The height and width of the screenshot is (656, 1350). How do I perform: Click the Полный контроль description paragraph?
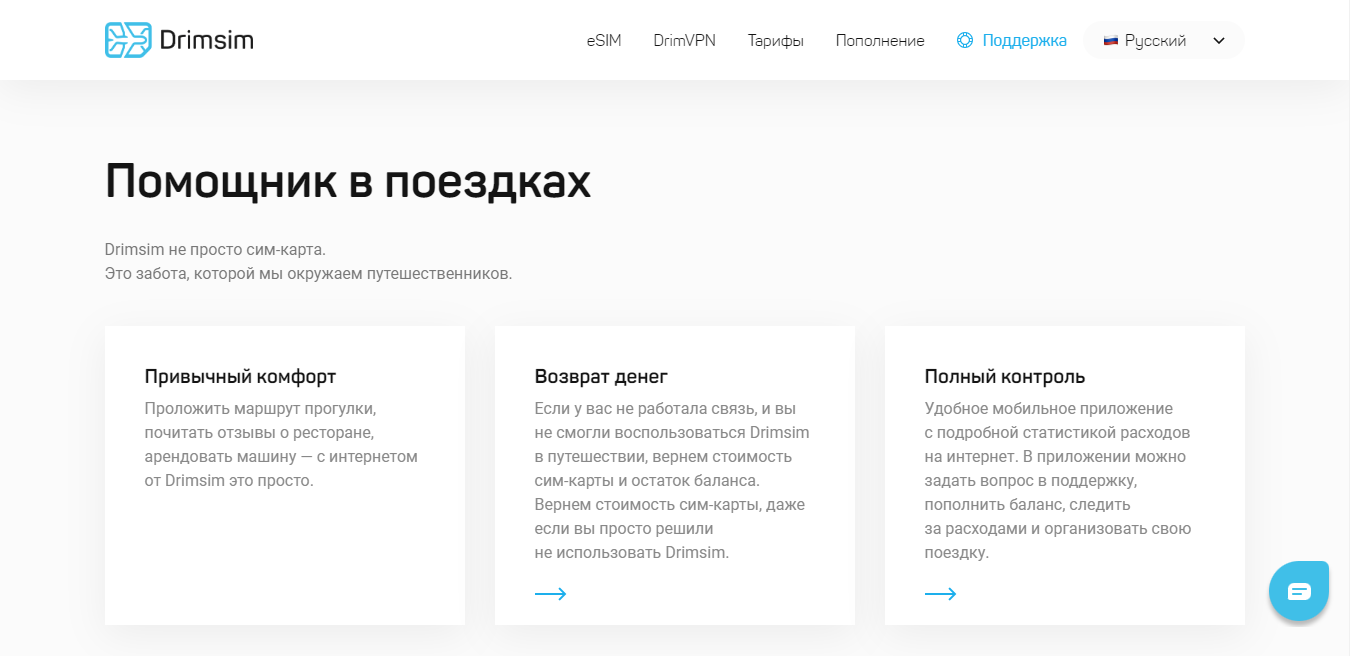click(1057, 481)
